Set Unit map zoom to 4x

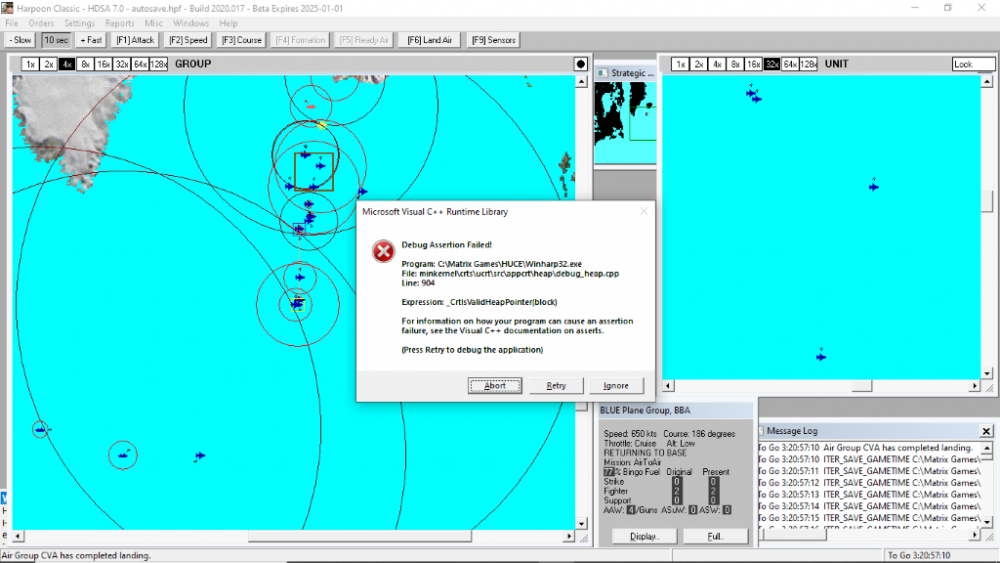[x=717, y=64]
